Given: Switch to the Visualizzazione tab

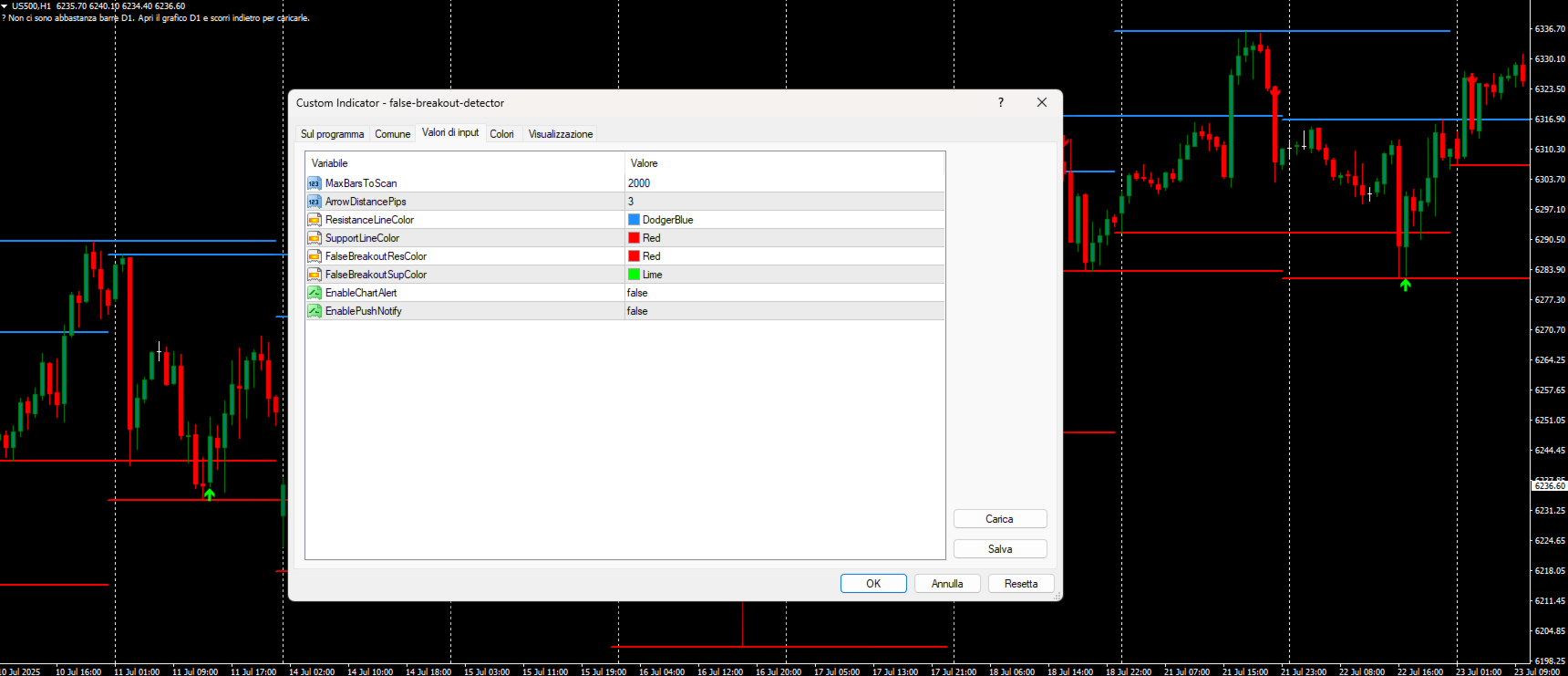Looking at the screenshot, I should pyautogui.click(x=561, y=134).
